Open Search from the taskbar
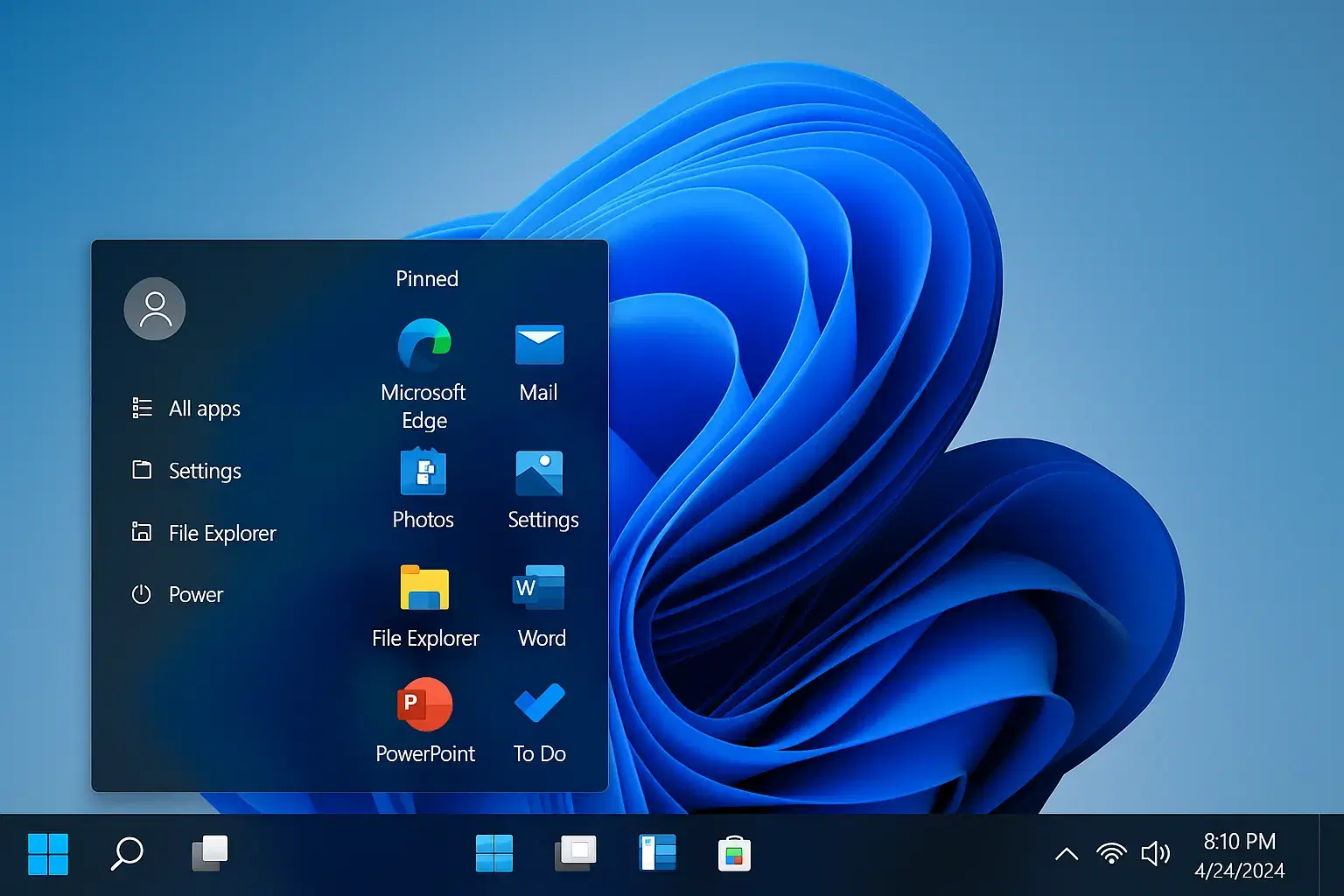 click(x=127, y=853)
